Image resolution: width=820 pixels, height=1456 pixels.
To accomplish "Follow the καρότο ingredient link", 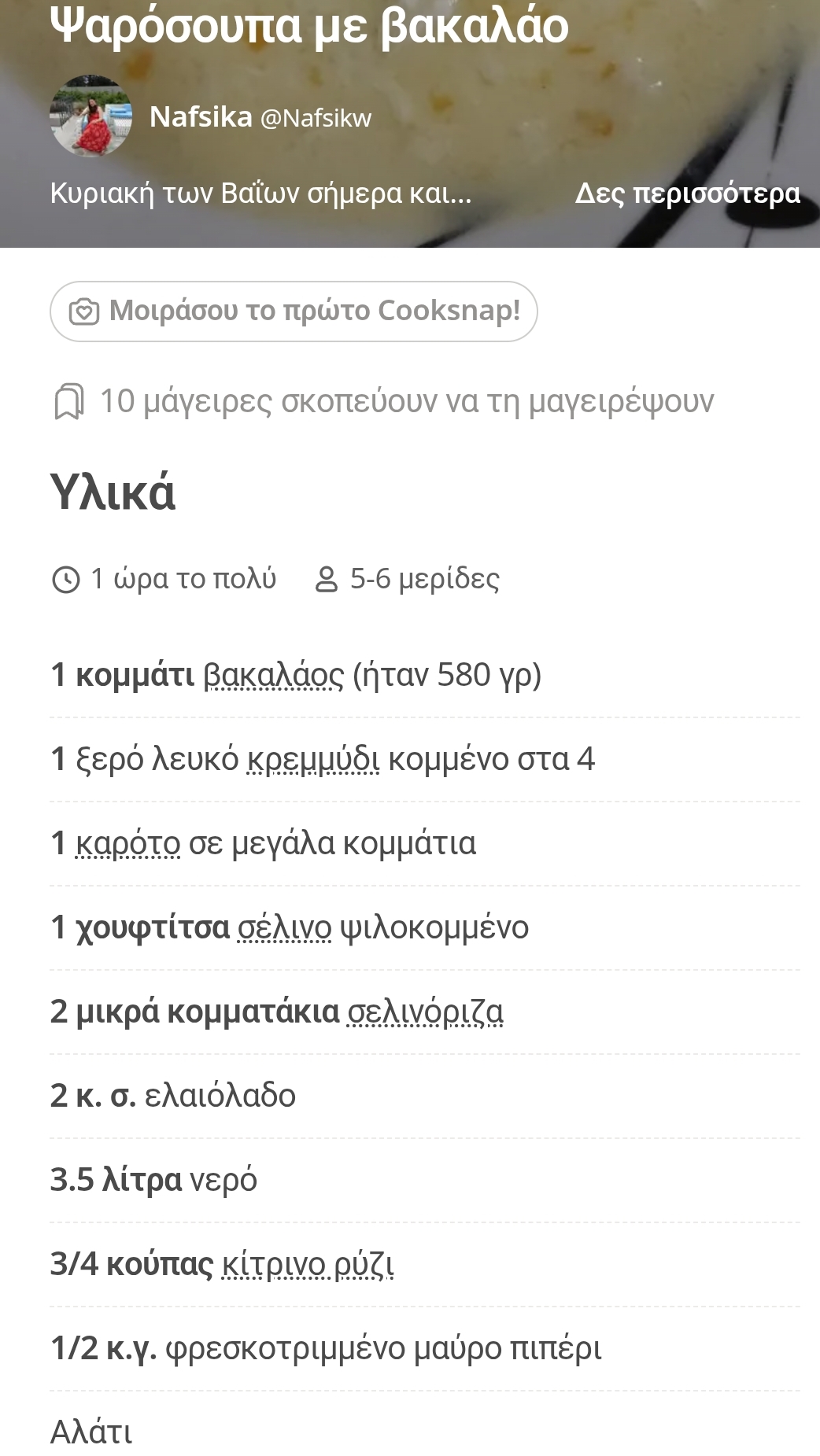I will [127, 844].
